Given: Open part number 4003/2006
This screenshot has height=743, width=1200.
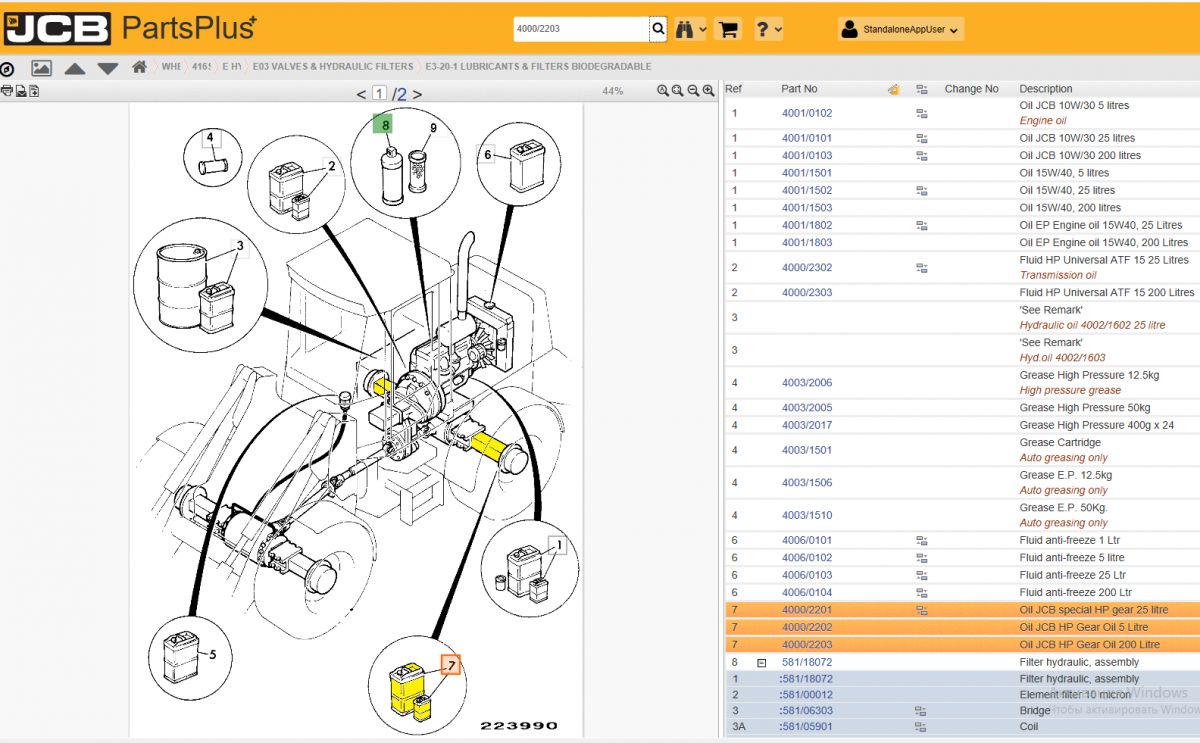Looking at the screenshot, I should click(806, 383).
